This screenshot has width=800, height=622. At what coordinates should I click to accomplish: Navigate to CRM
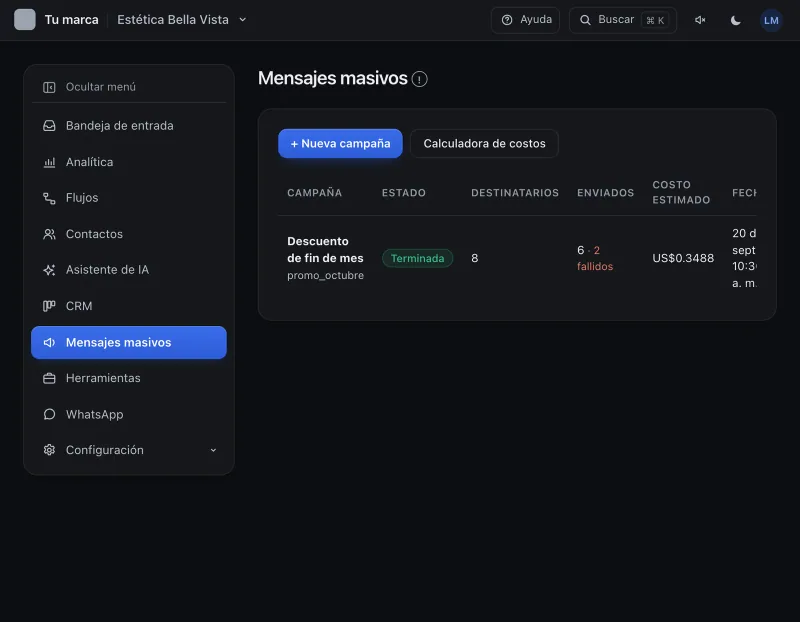[x=129, y=306]
